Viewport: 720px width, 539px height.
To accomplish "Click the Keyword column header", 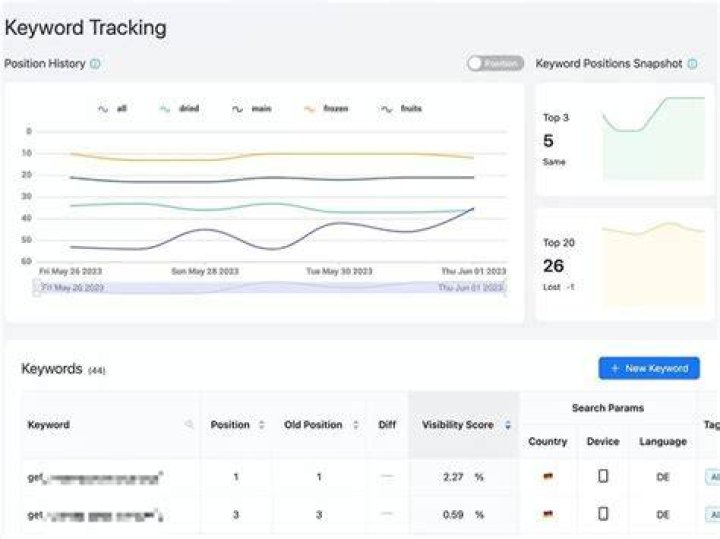I will pos(49,425).
